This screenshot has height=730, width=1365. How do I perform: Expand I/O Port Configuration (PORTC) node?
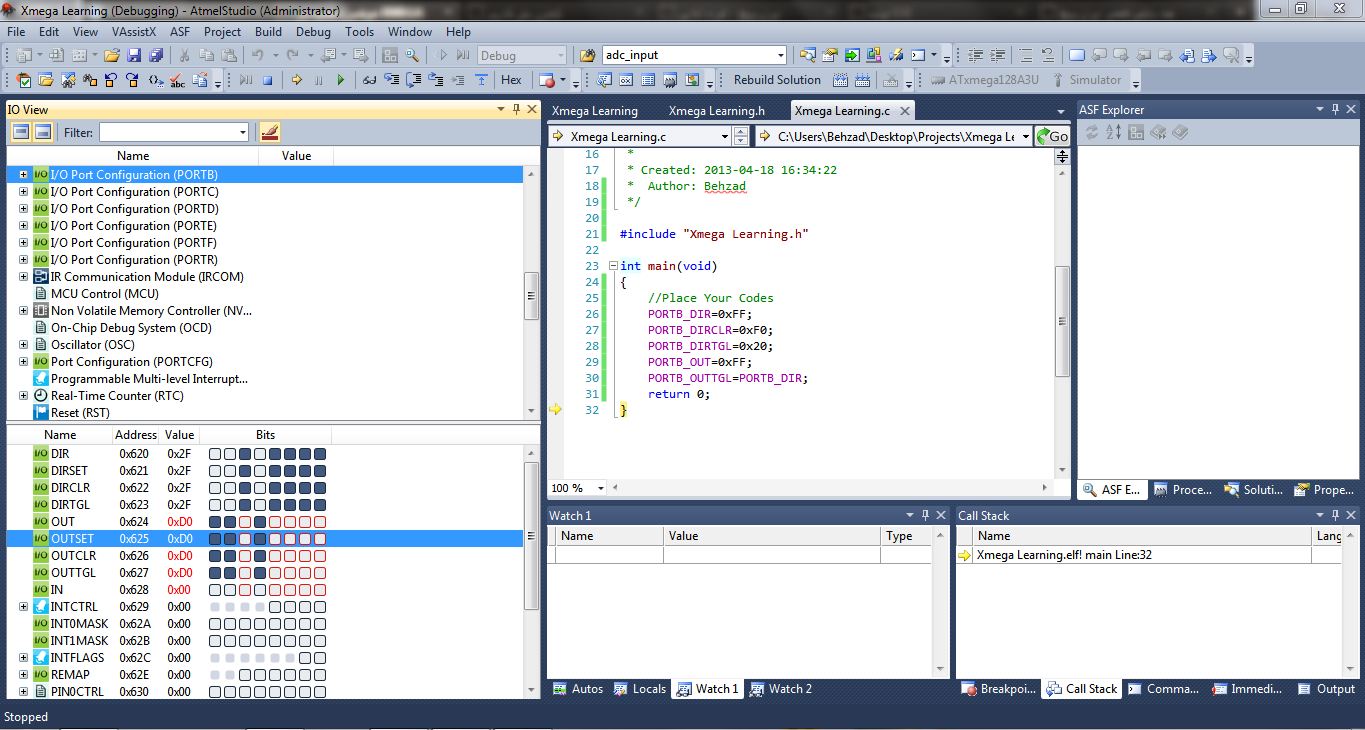(23, 192)
